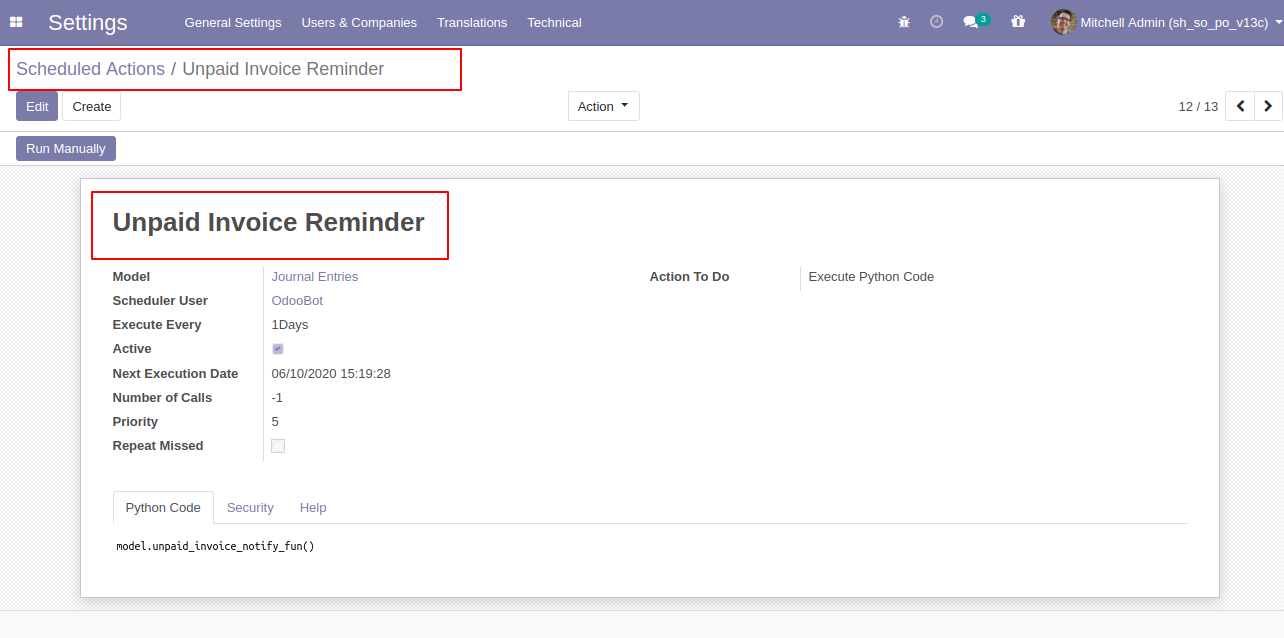Go to previous record arrow
Screen dimensions: 1284x638
pos(1240,106)
